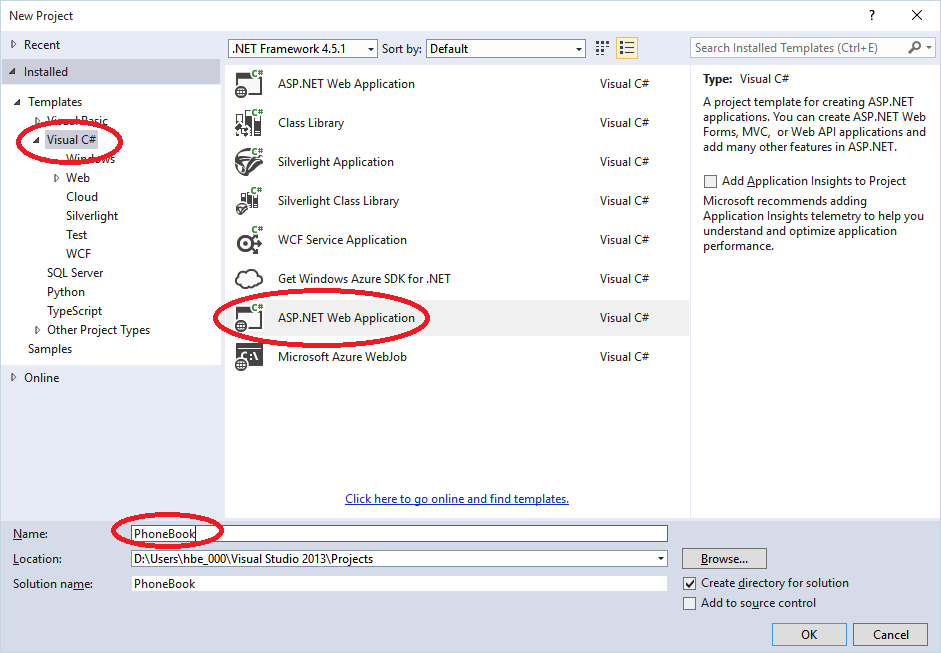Click the search magnifier icon
This screenshot has width=941, height=653.
click(915, 47)
